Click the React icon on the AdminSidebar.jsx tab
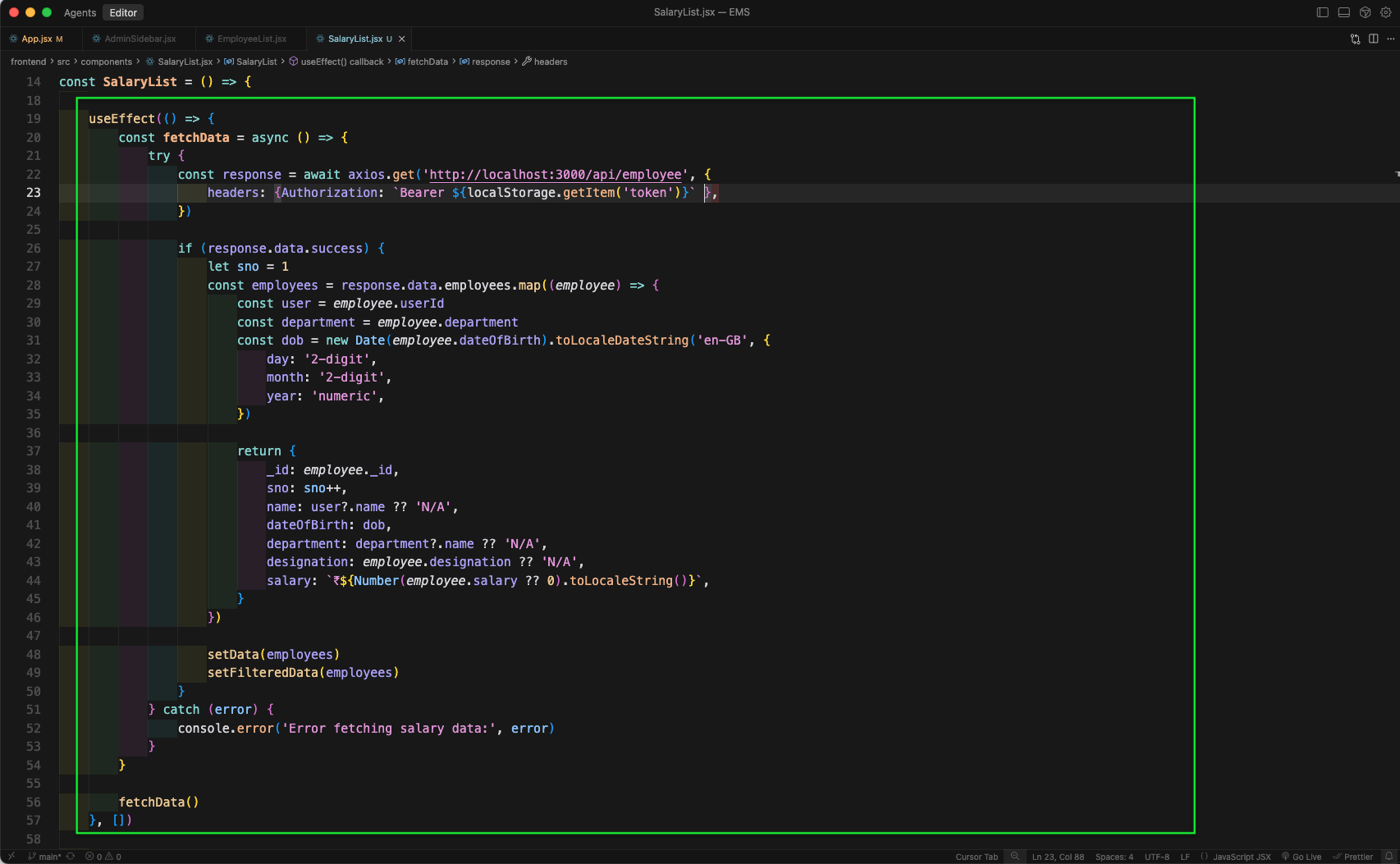The image size is (1400, 864). click(x=97, y=39)
